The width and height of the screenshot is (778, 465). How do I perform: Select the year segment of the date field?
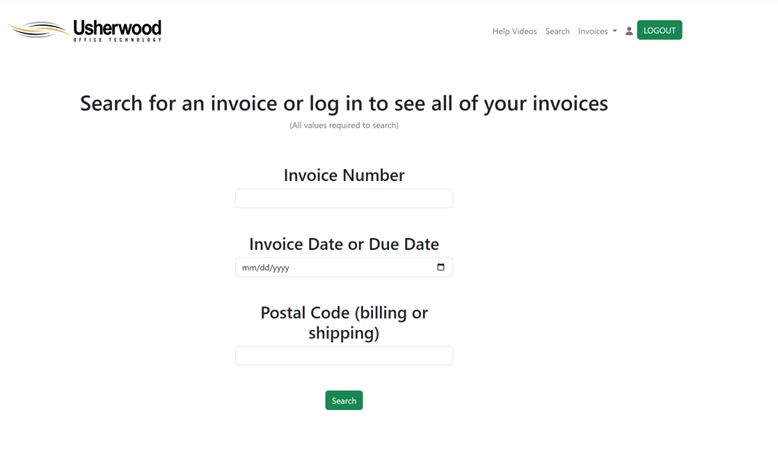pyautogui.click(x=280, y=268)
